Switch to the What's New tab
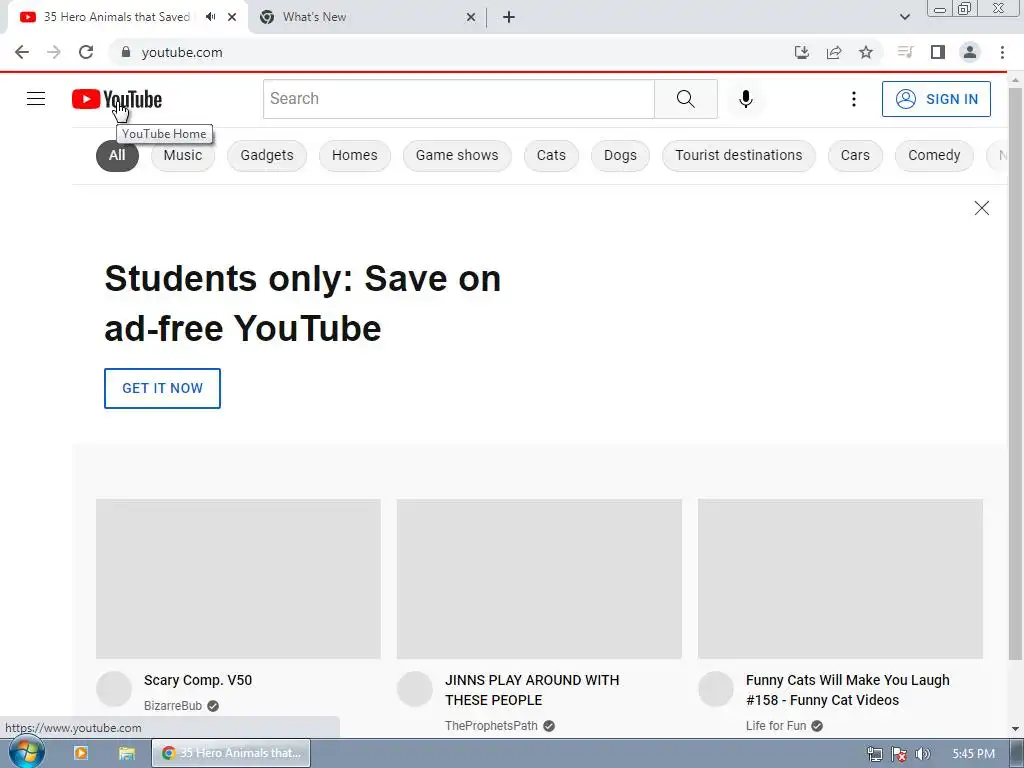The width and height of the screenshot is (1024, 768). click(x=368, y=17)
